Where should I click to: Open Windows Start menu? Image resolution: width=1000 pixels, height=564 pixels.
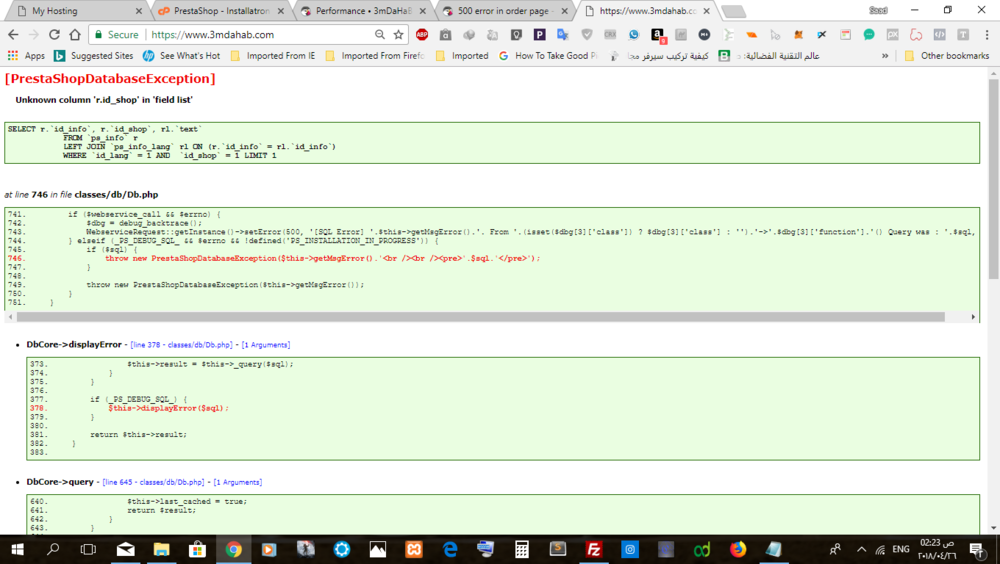click(x=17, y=549)
